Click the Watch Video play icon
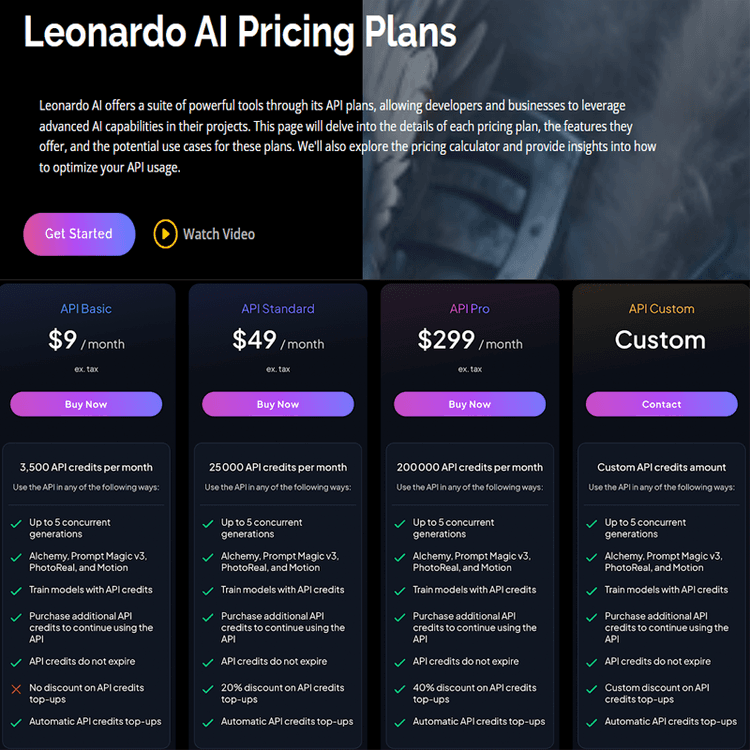Viewport: 750px width, 750px height. 165,234
